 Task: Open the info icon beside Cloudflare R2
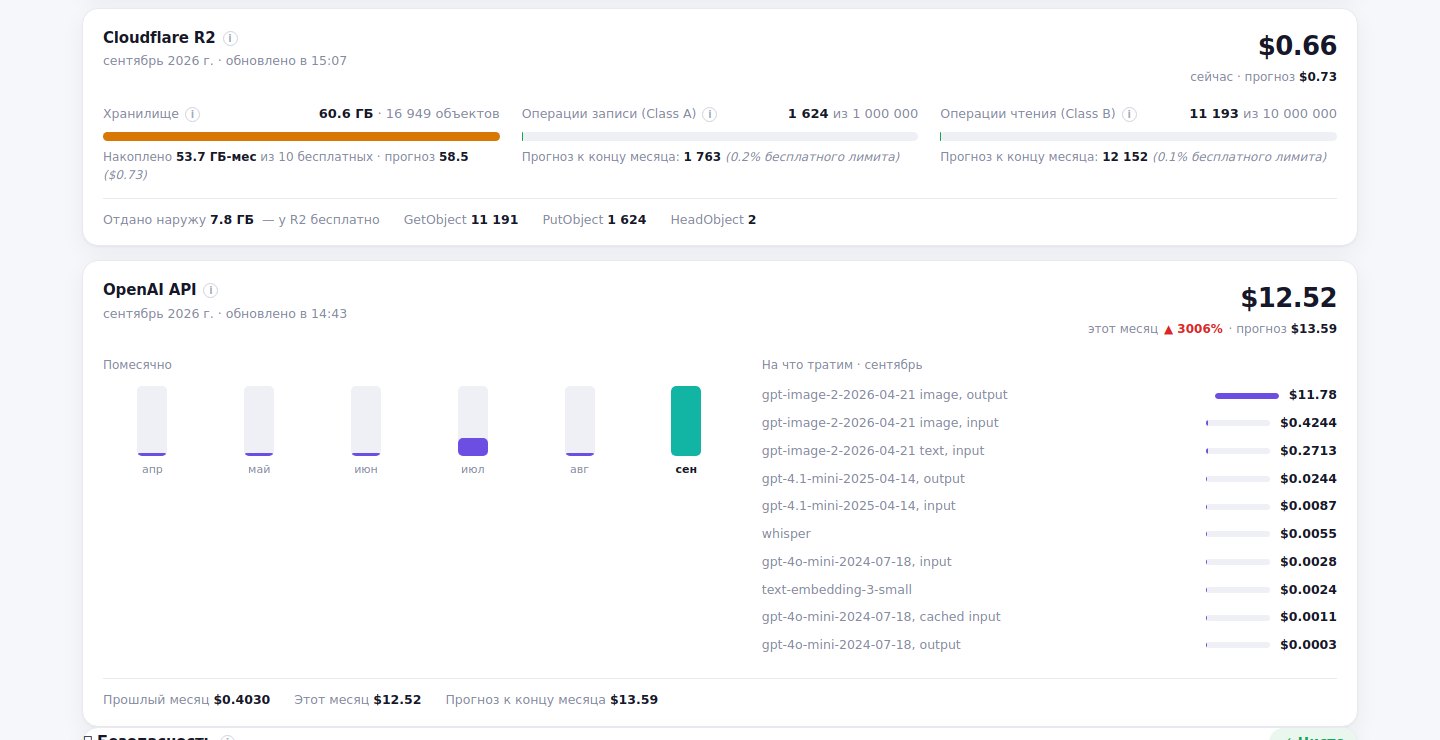(x=230, y=38)
